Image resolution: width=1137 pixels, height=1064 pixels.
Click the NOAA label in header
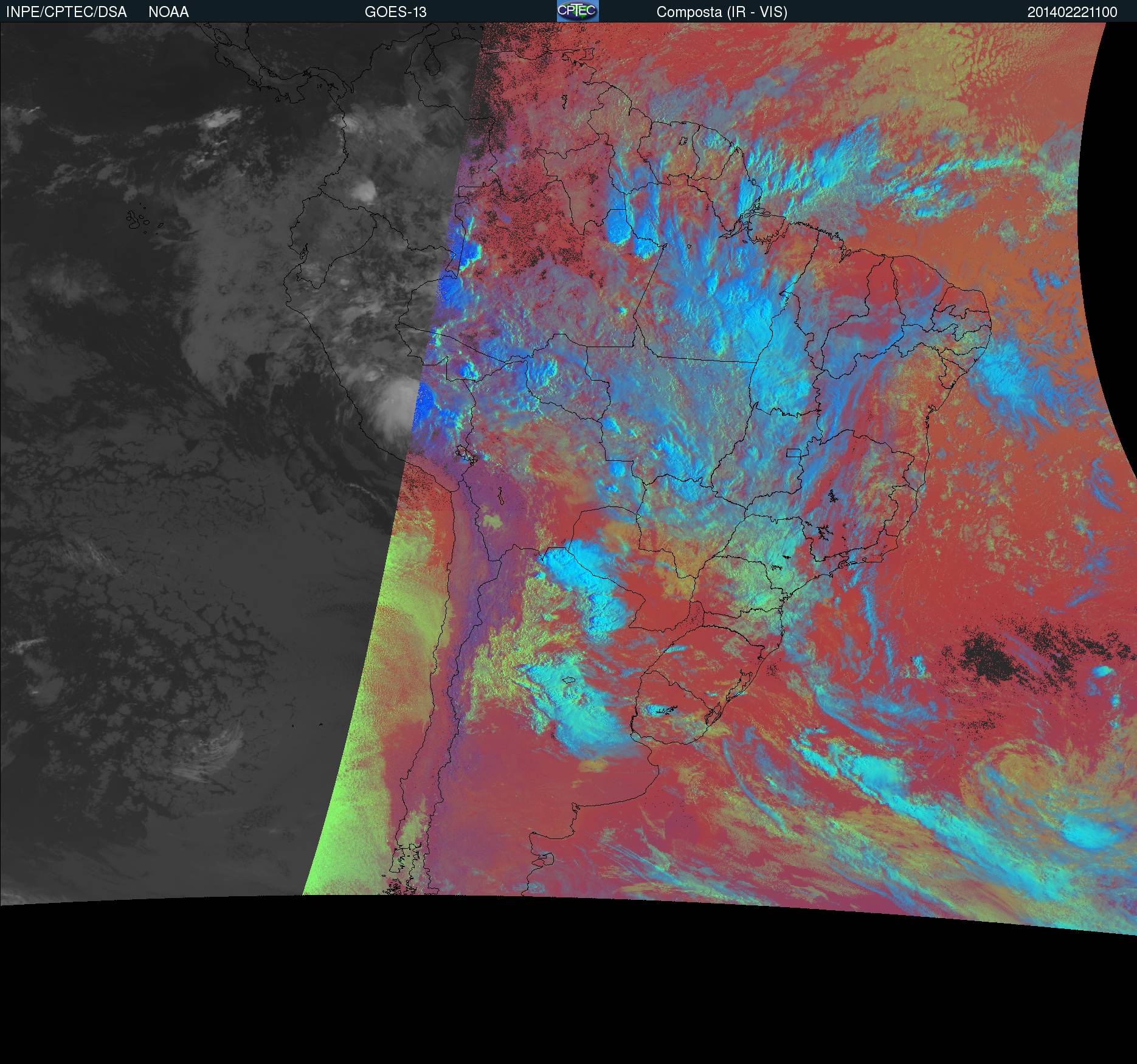click(x=168, y=12)
